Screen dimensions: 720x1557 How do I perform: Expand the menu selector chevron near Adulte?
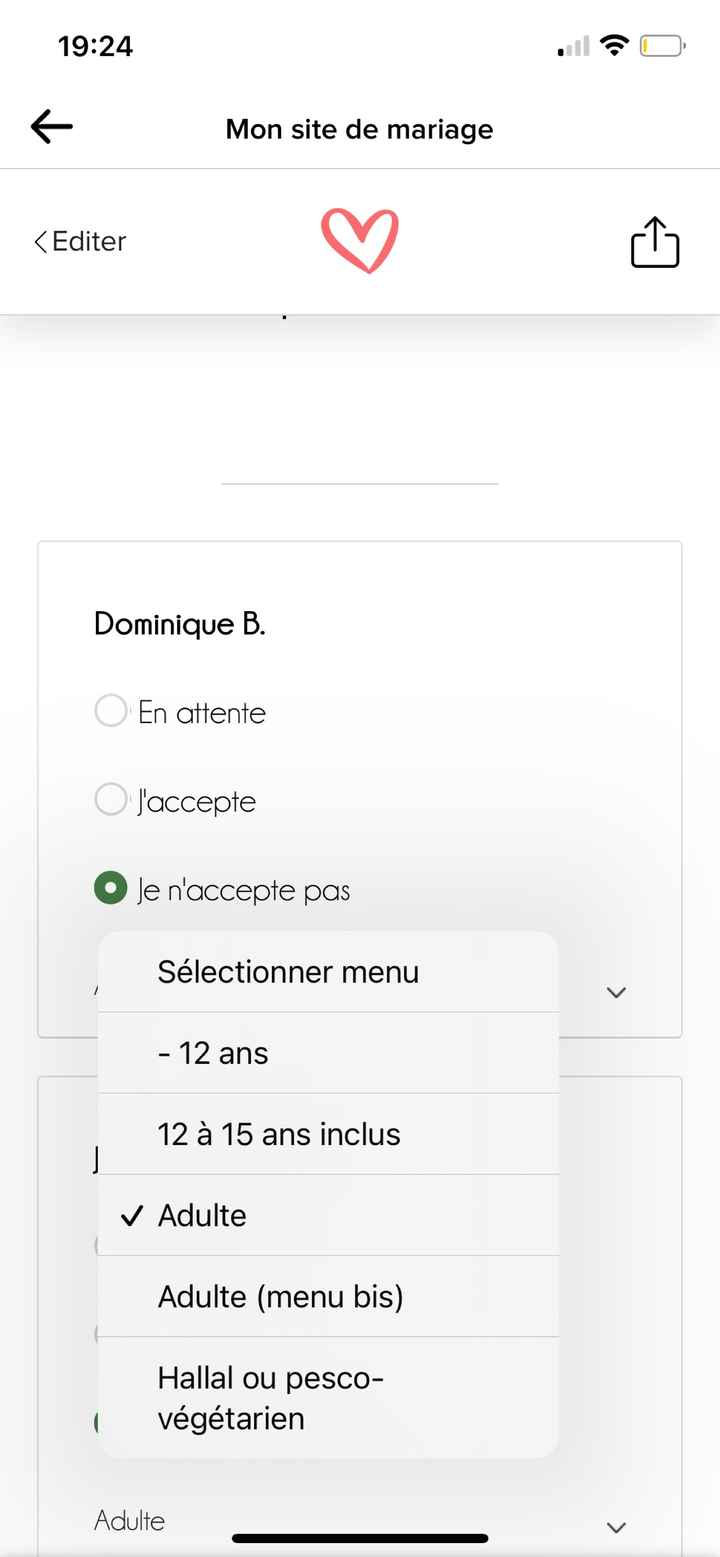tap(616, 992)
